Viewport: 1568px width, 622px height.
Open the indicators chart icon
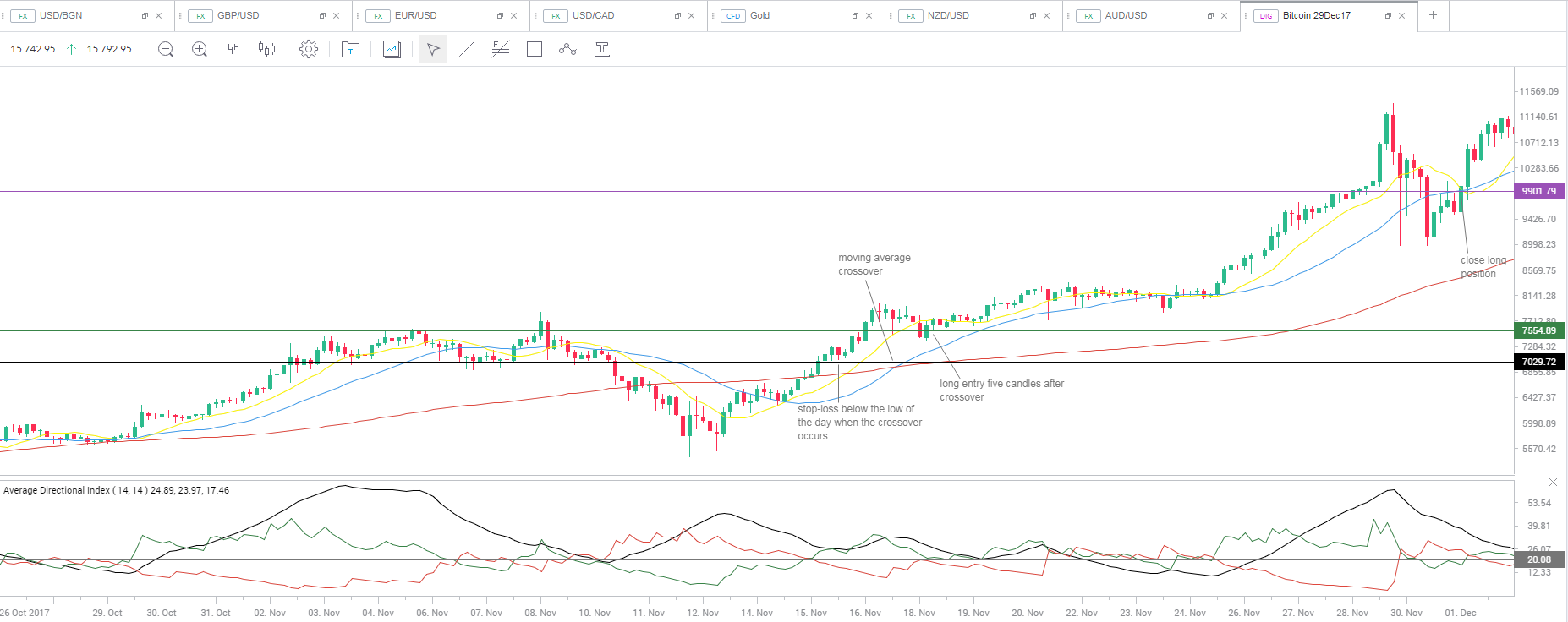tap(392, 50)
